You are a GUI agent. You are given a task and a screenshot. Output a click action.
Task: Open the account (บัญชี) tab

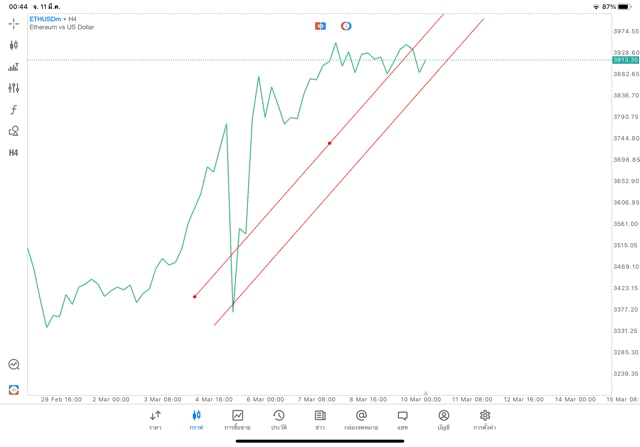pos(443,420)
